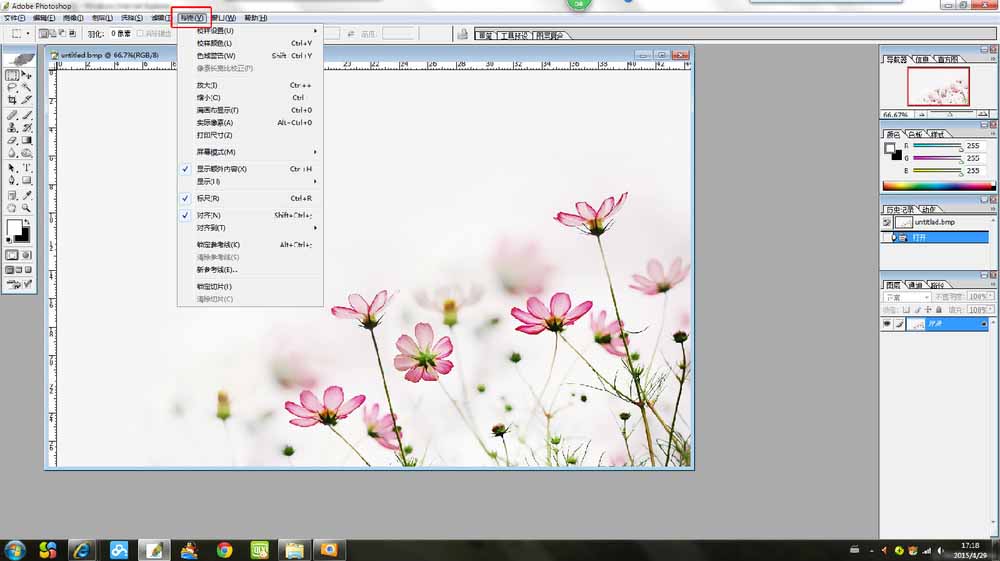Select the Slice tool
1000x561 pixels.
point(26,99)
